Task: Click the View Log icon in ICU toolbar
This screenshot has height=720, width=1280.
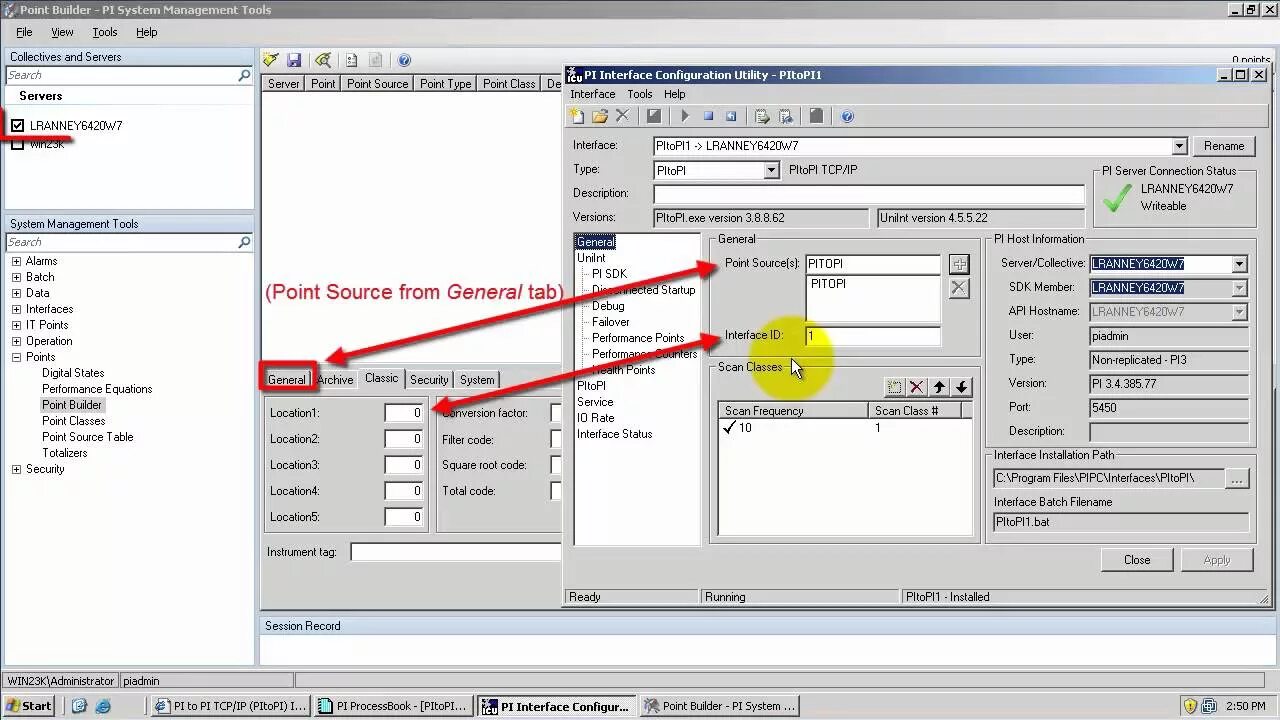Action: click(x=762, y=116)
